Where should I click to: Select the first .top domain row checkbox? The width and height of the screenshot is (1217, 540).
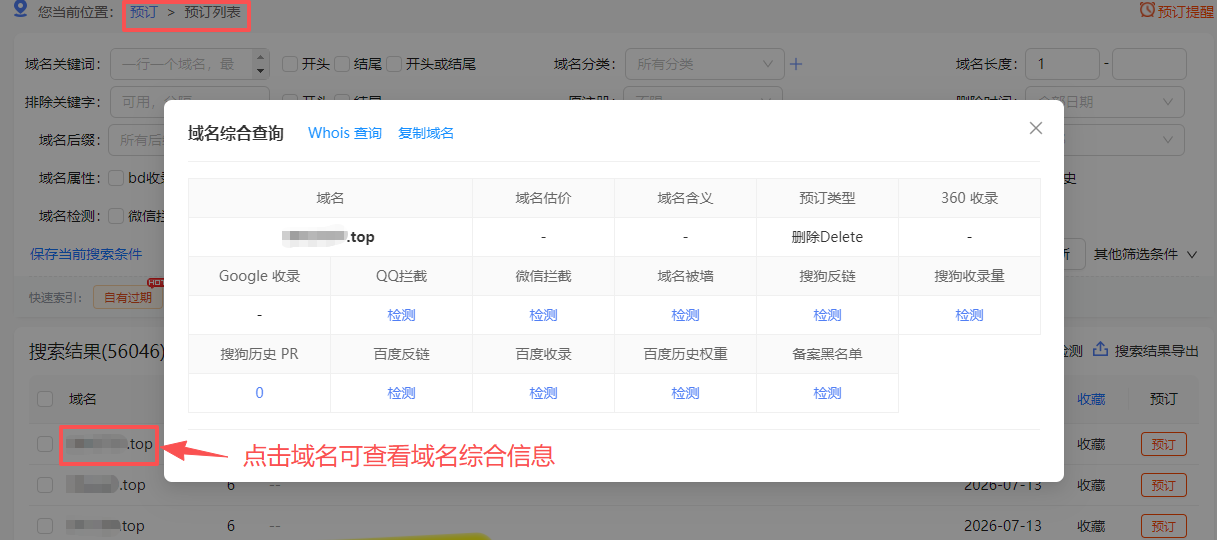45,444
